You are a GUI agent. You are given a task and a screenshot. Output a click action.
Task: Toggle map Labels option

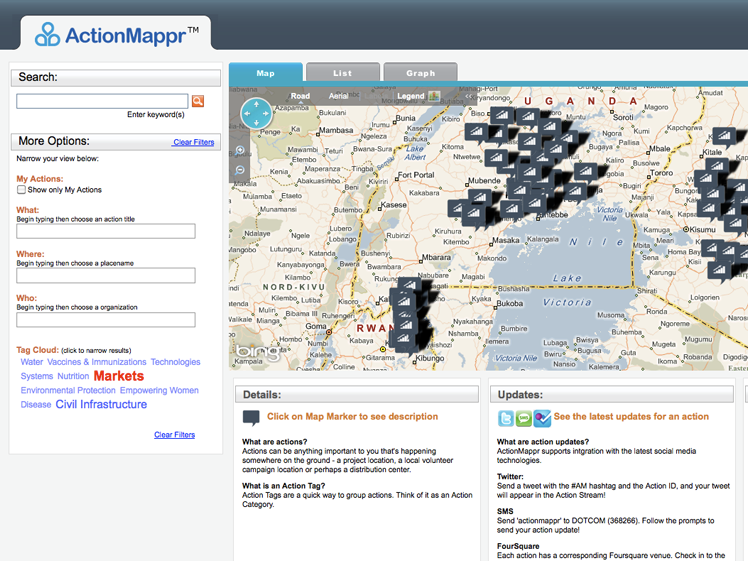(x=374, y=96)
